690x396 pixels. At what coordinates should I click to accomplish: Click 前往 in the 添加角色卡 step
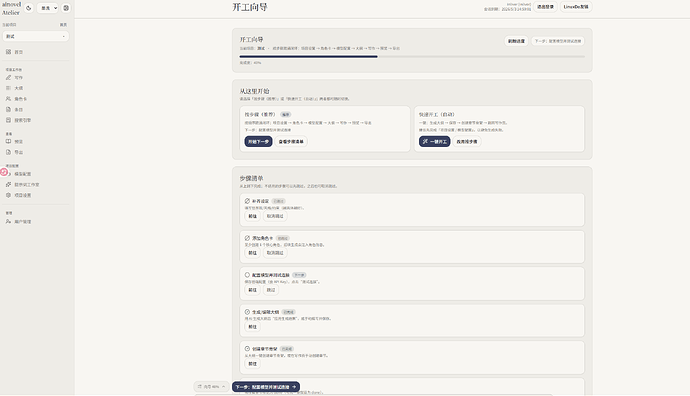[252, 253]
